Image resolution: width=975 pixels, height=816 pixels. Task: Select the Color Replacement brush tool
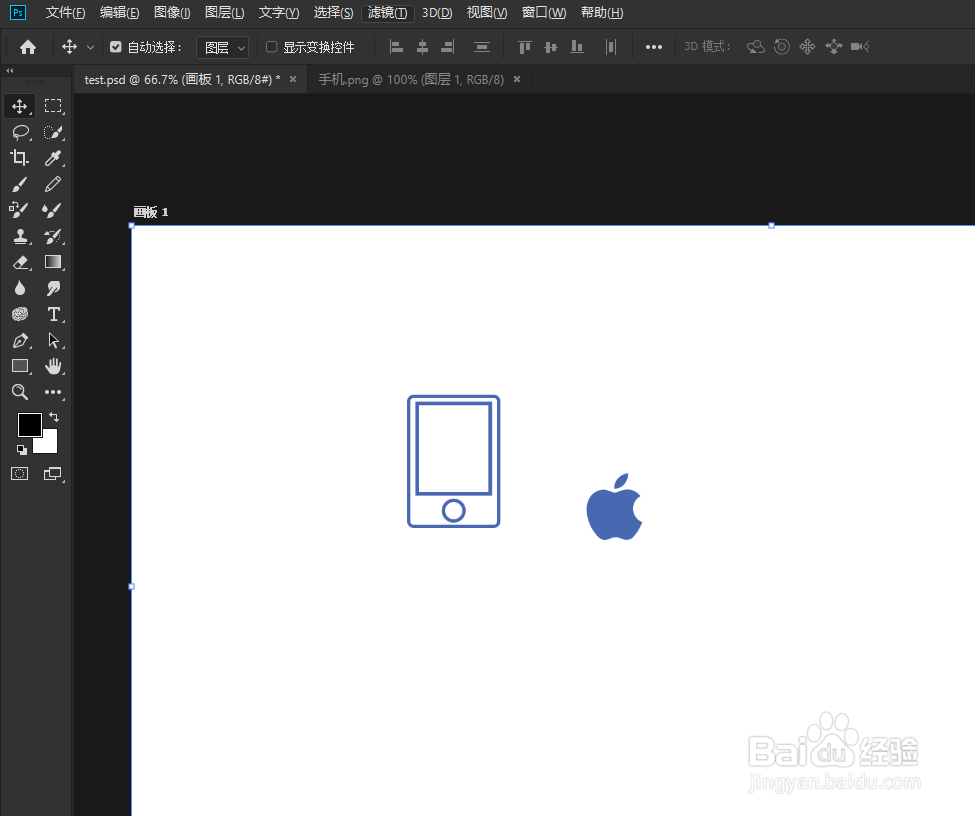pyautogui.click(x=19, y=210)
